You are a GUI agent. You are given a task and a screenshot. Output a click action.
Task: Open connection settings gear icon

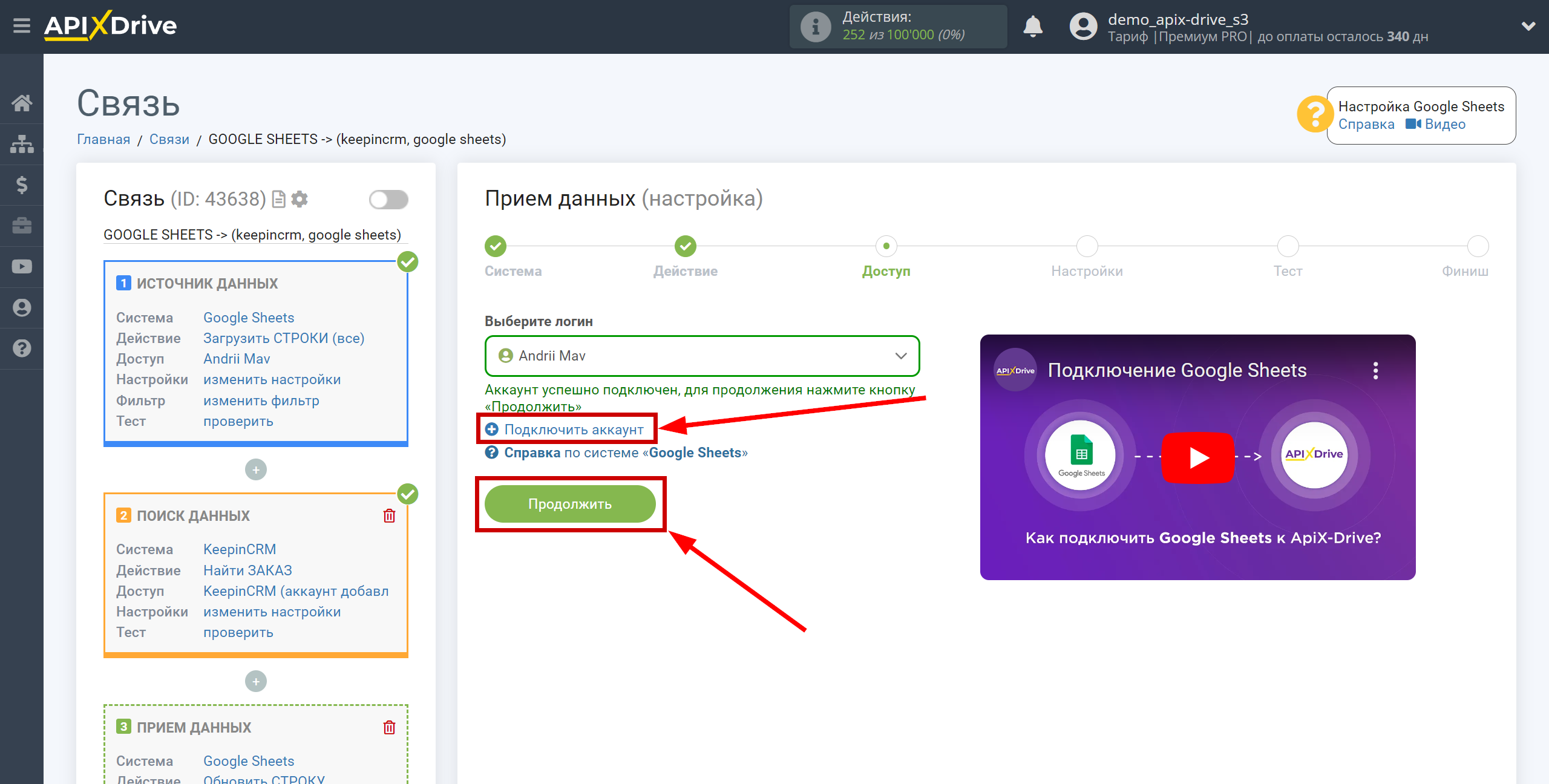(300, 199)
